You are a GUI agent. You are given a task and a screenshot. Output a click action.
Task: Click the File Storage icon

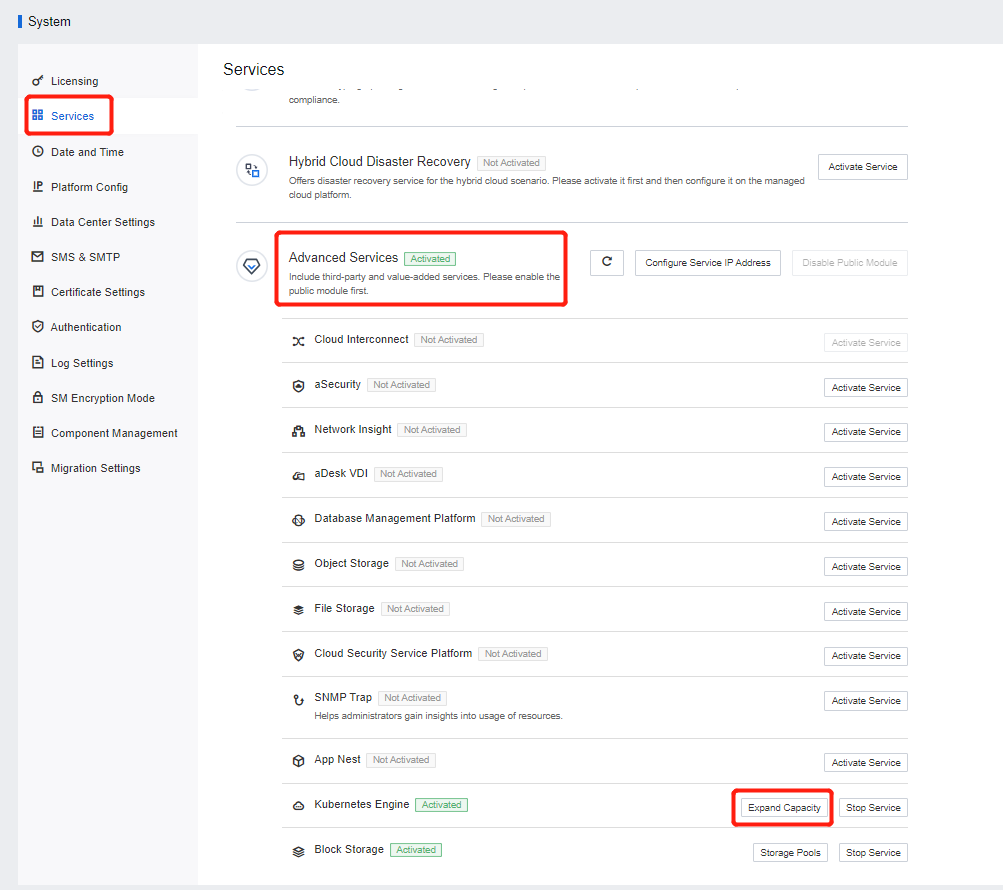[298, 610]
